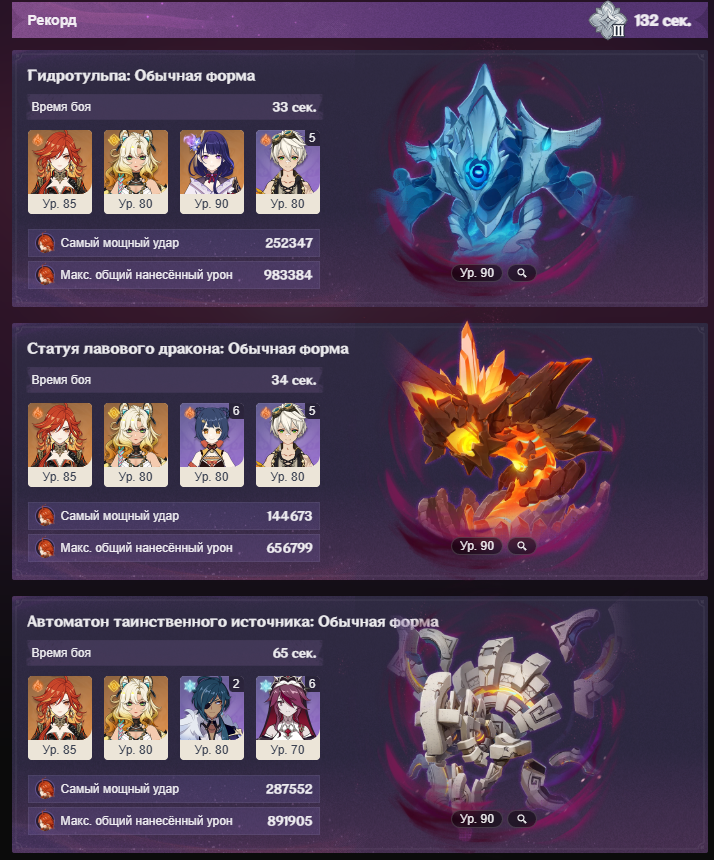Image resolution: width=714 pixels, height=860 pixels.
Task: Click magnifier icon under the automaton boss
Action: [x=522, y=818]
